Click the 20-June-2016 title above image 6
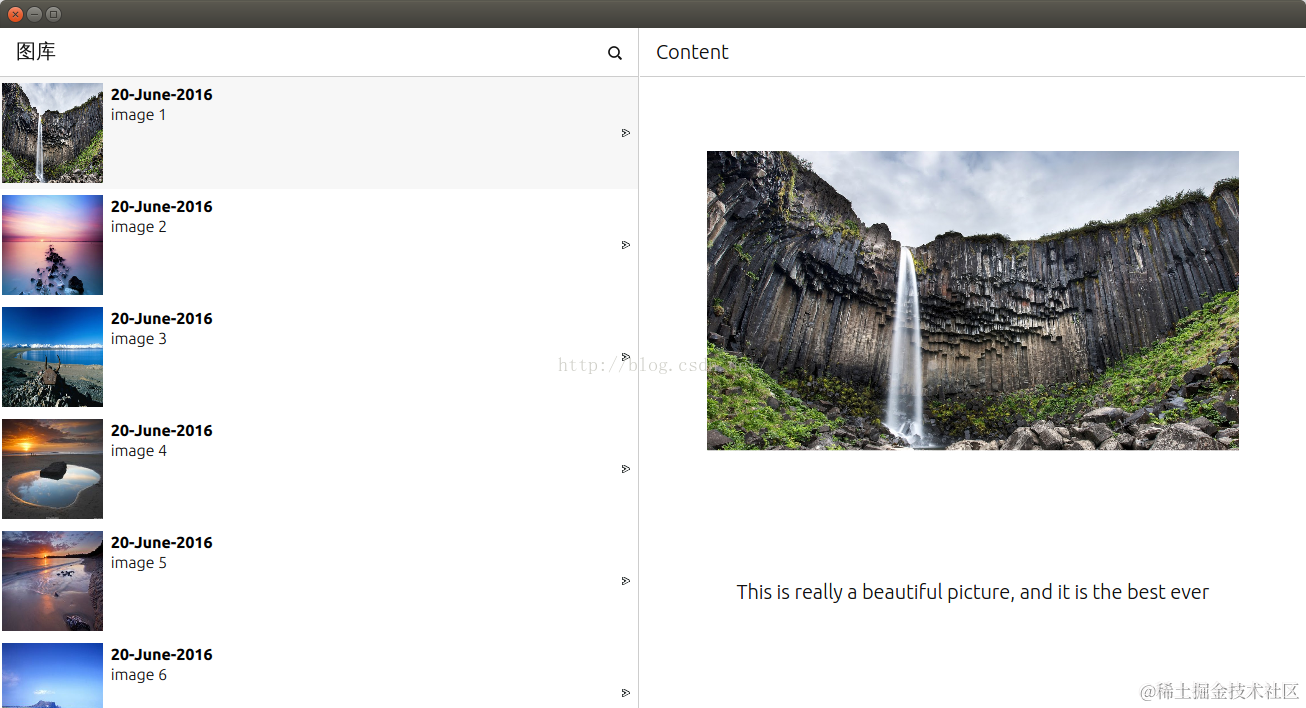This screenshot has width=1306, height=708. coord(162,655)
